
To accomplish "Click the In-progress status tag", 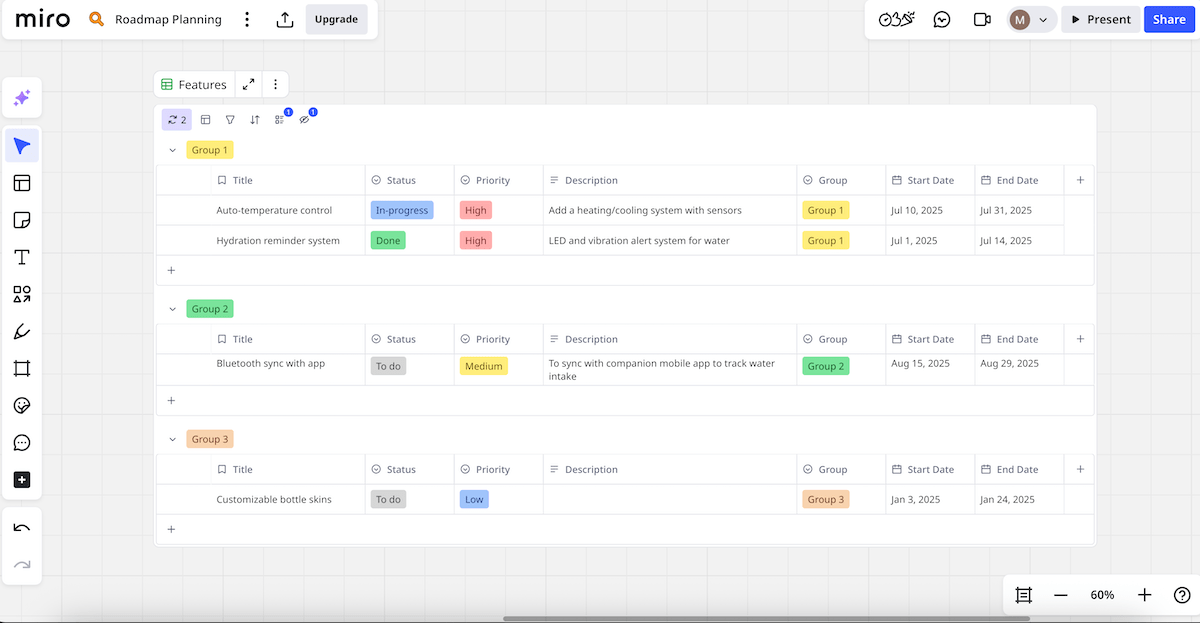I will click(402, 210).
